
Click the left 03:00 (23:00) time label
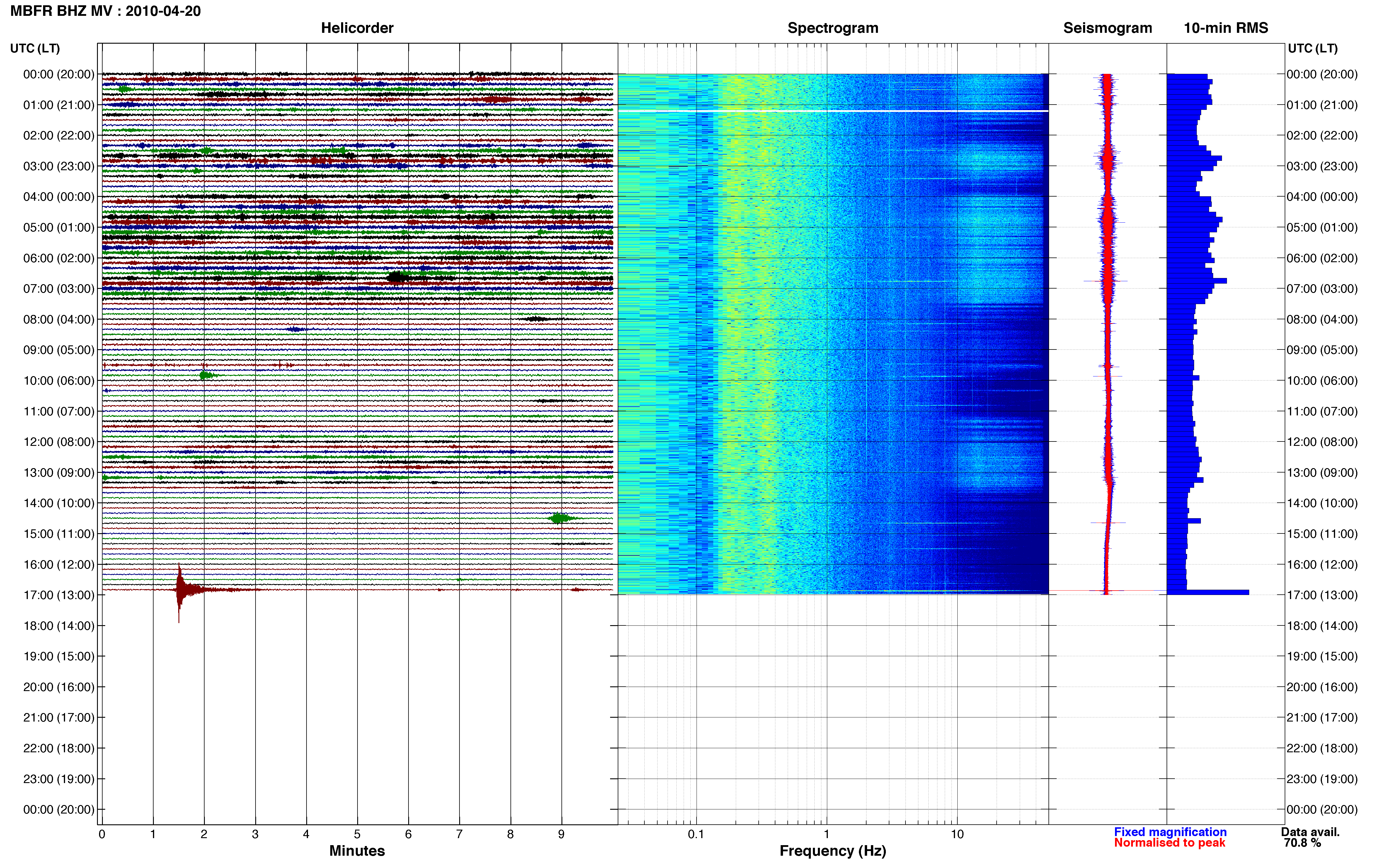tap(59, 166)
